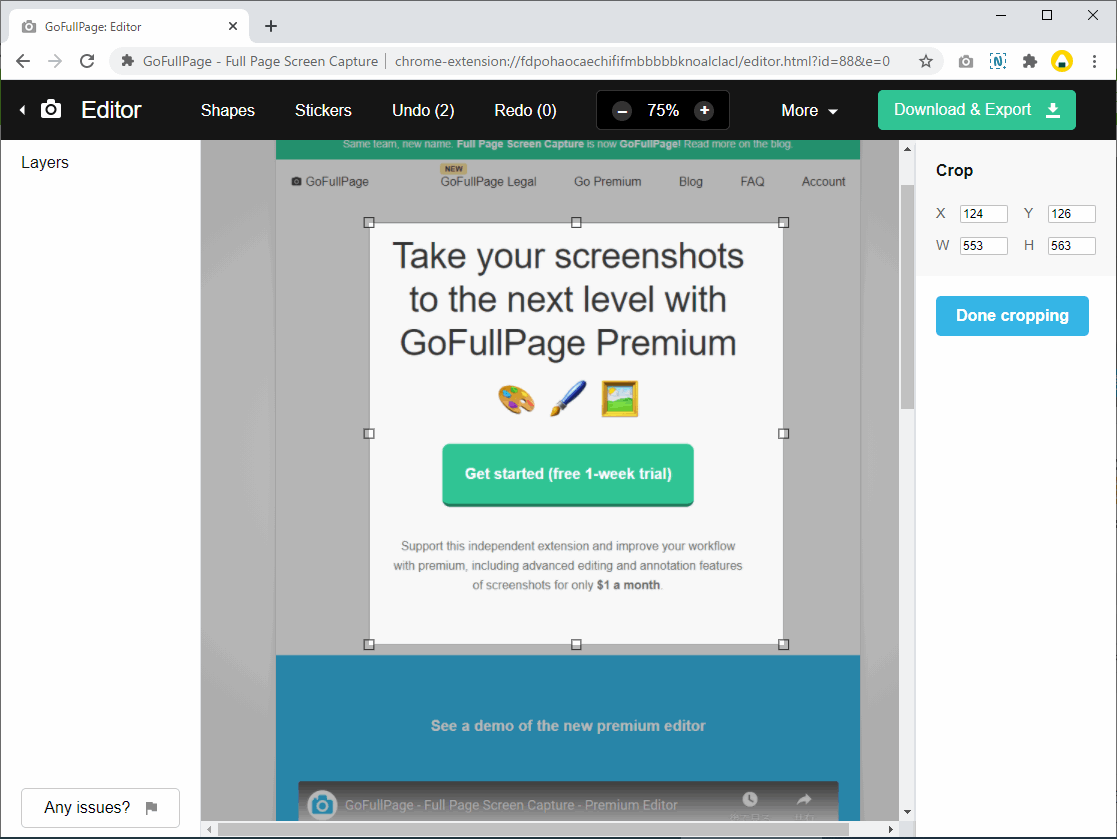Click the painter's palette emoji
The image size is (1117, 839).
516,399
